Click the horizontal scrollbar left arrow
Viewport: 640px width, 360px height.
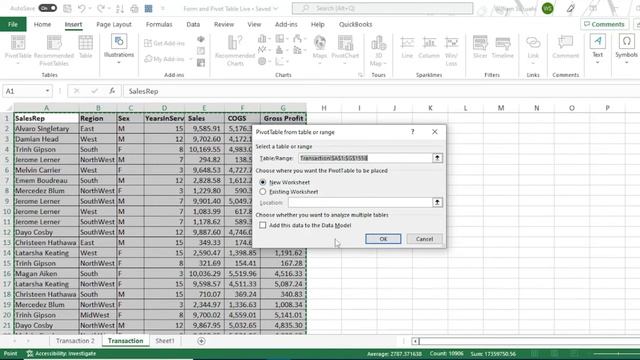pos(415,341)
